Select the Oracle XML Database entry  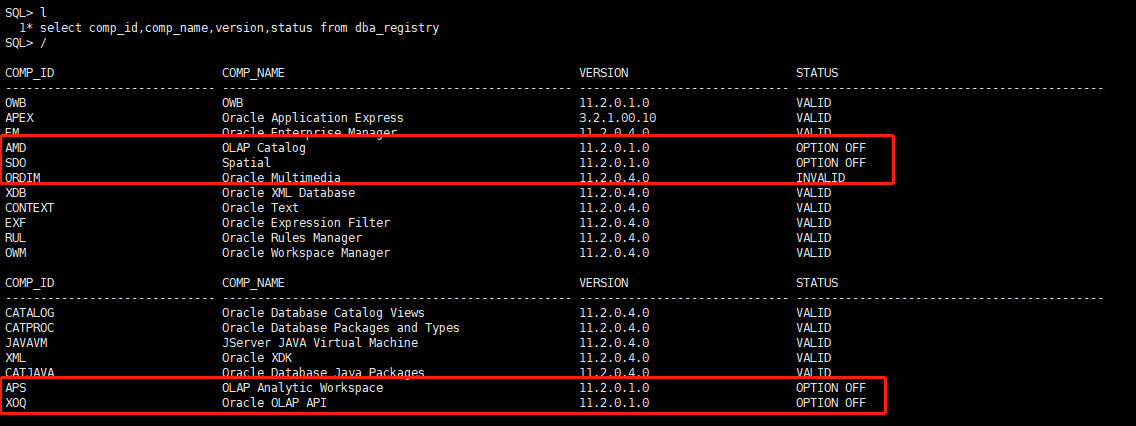[x=288, y=193]
